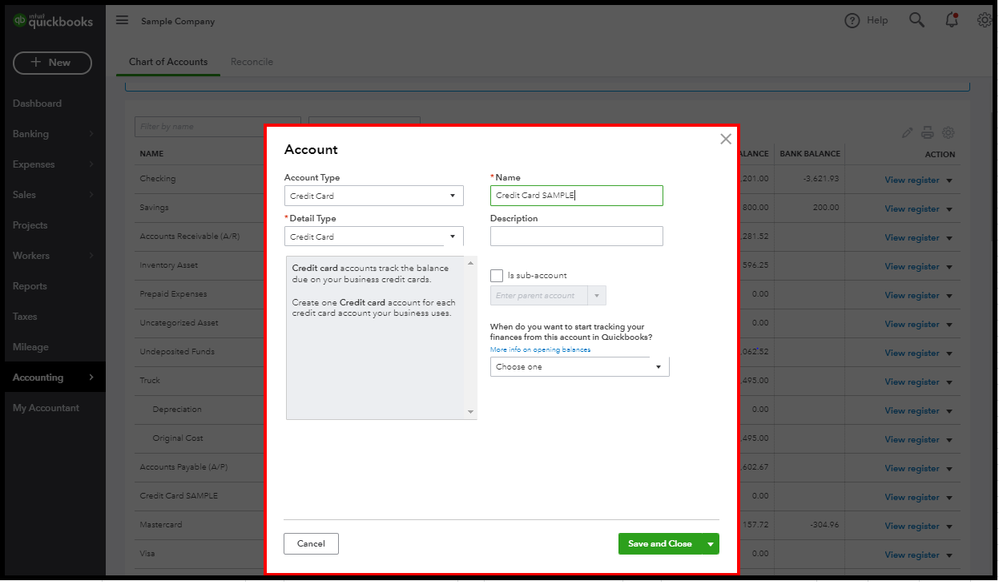This screenshot has width=999, height=582.
Task: Select the Depreciation sub-account row
Action: (x=177, y=409)
